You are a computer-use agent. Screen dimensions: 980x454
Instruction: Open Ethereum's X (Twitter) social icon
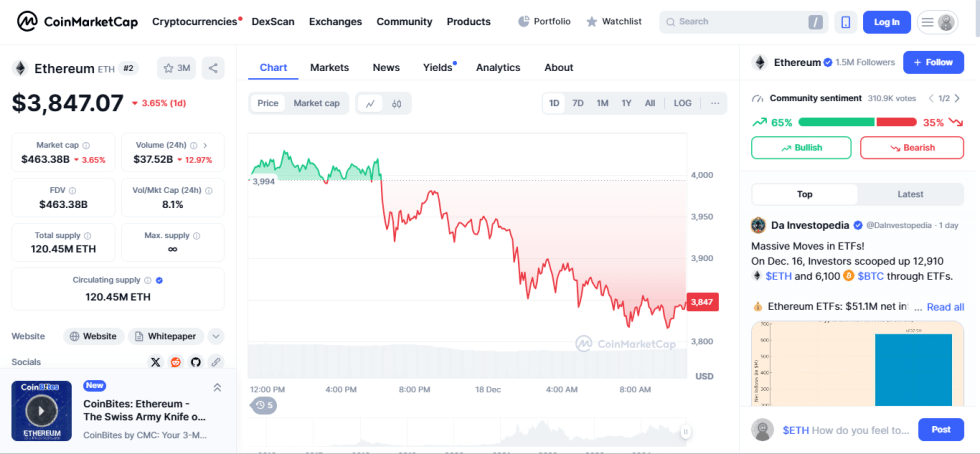tap(155, 362)
